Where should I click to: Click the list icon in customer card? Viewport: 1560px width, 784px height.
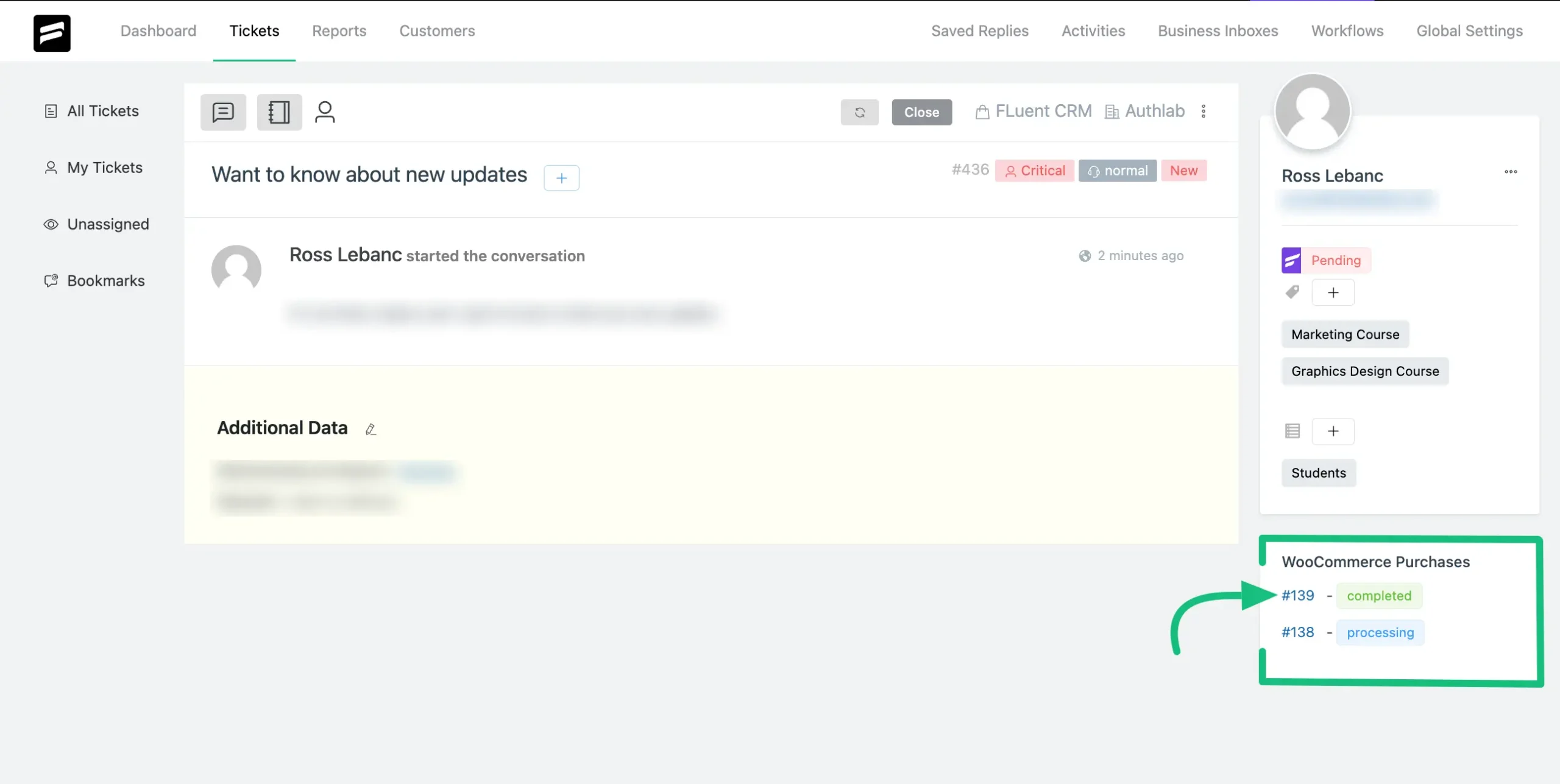coord(1292,431)
